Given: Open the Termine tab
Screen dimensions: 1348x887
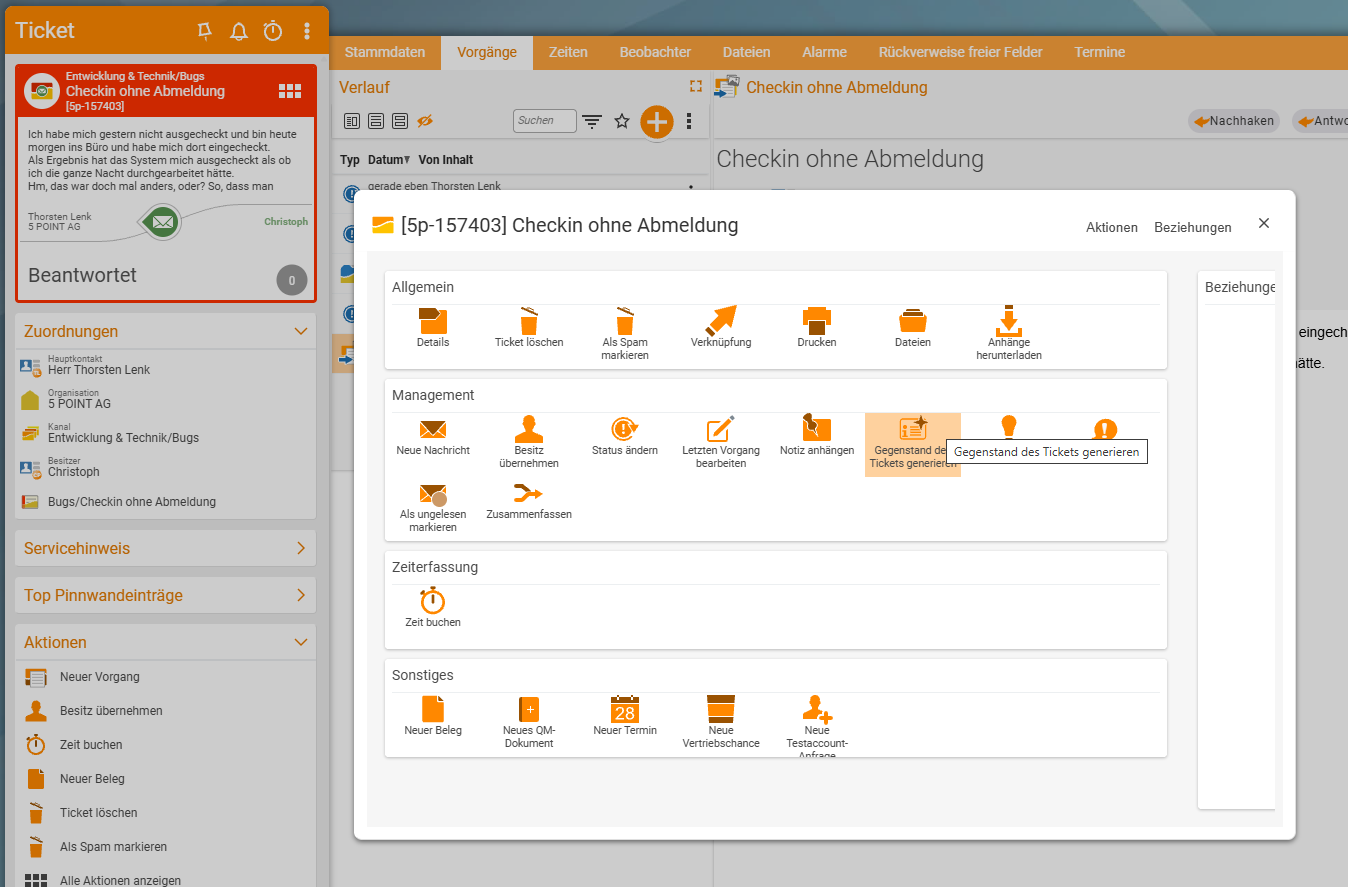Looking at the screenshot, I should pyautogui.click(x=1099, y=52).
